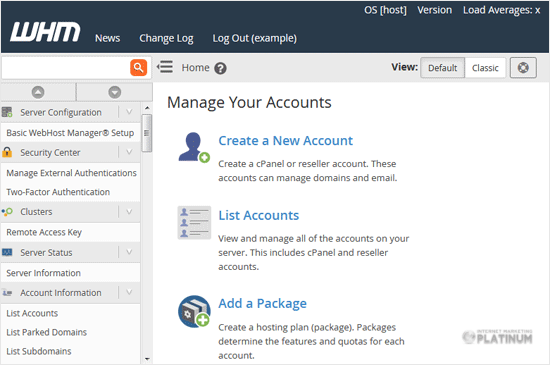Collapse the Account Information section chevron
This screenshot has height=365, width=550.
tap(129, 292)
